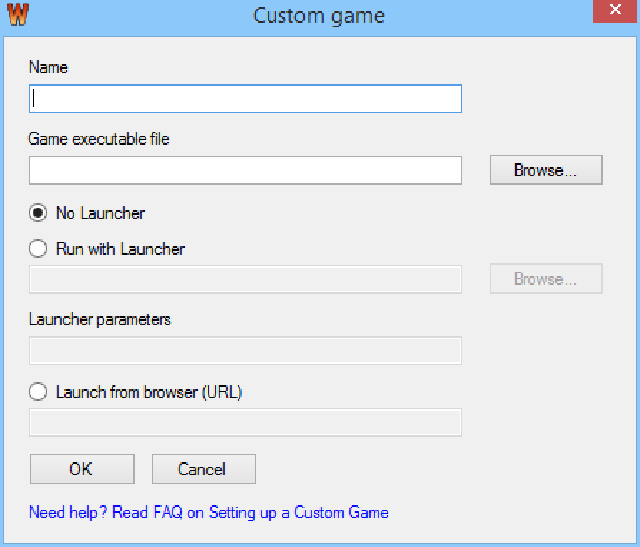Click the greyed-out Browse button for launcher
The image size is (640, 547).
(546, 279)
